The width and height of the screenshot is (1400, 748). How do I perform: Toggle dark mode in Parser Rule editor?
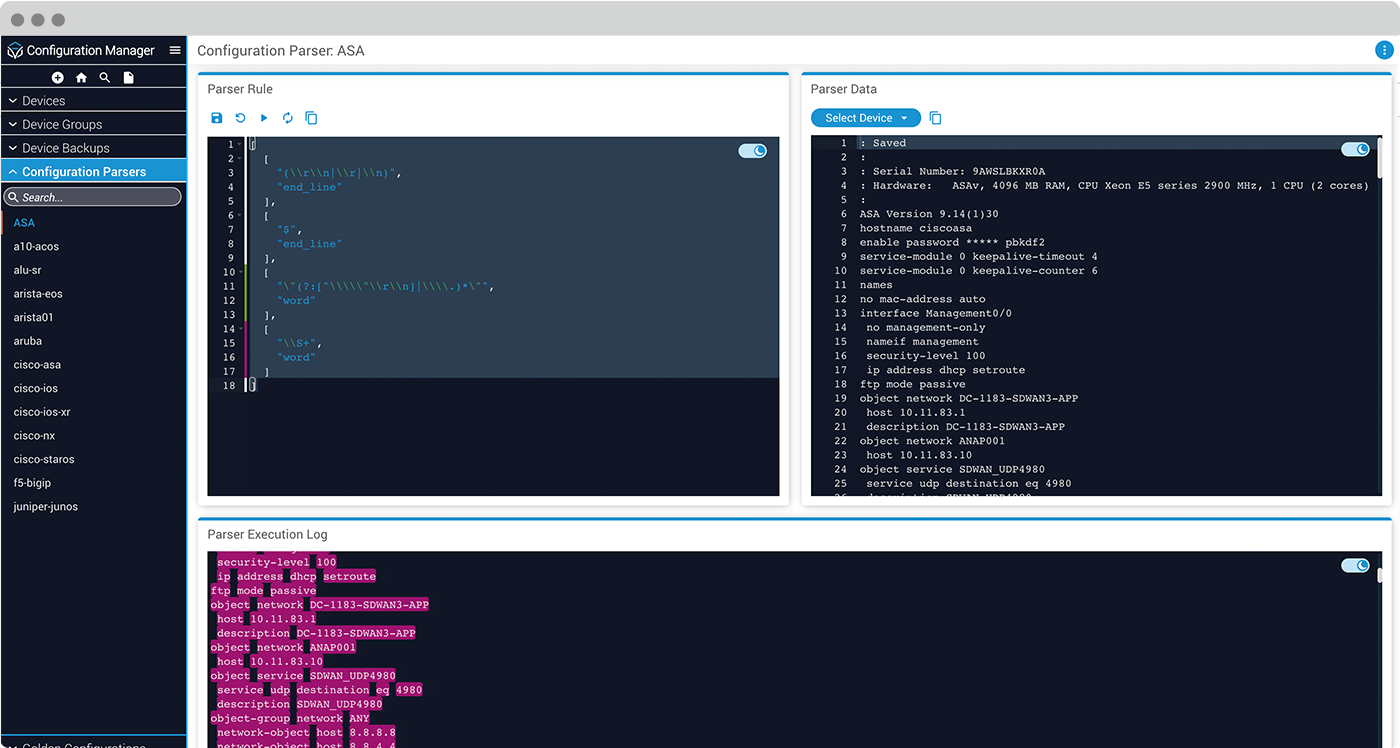pyautogui.click(x=752, y=151)
